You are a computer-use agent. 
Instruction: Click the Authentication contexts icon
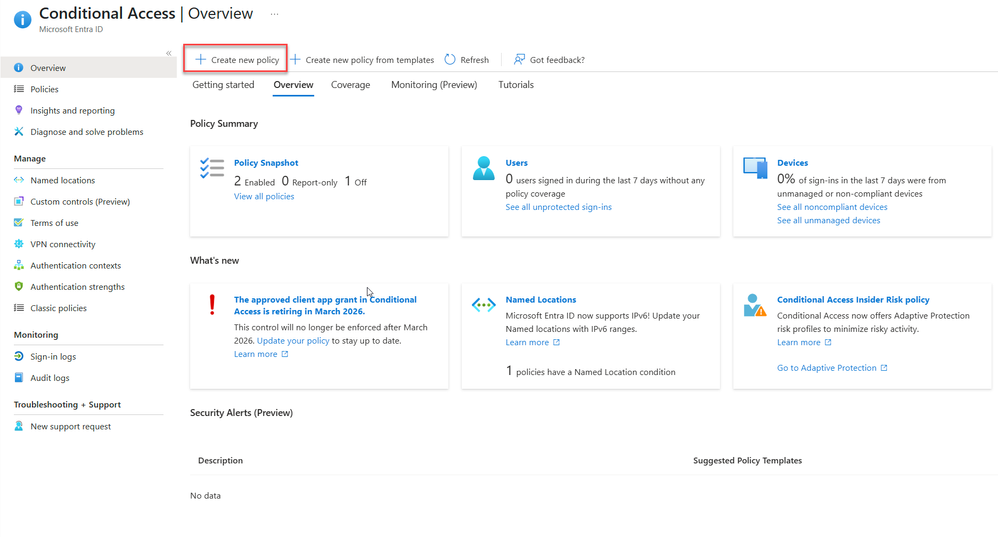pyautogui.click(x=18, y=265)
